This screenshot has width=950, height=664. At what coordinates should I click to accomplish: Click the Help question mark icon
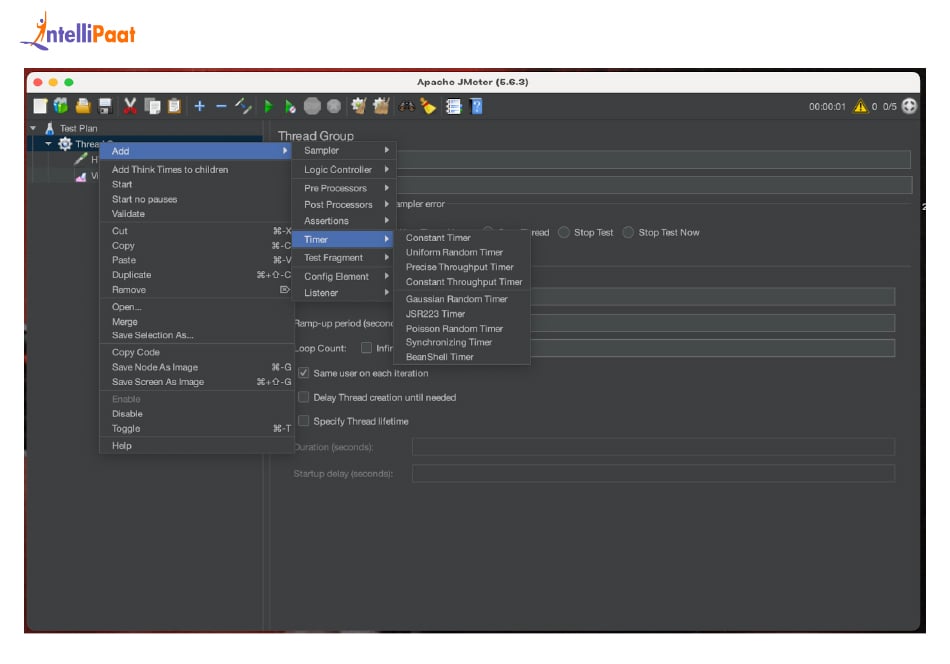476,107
